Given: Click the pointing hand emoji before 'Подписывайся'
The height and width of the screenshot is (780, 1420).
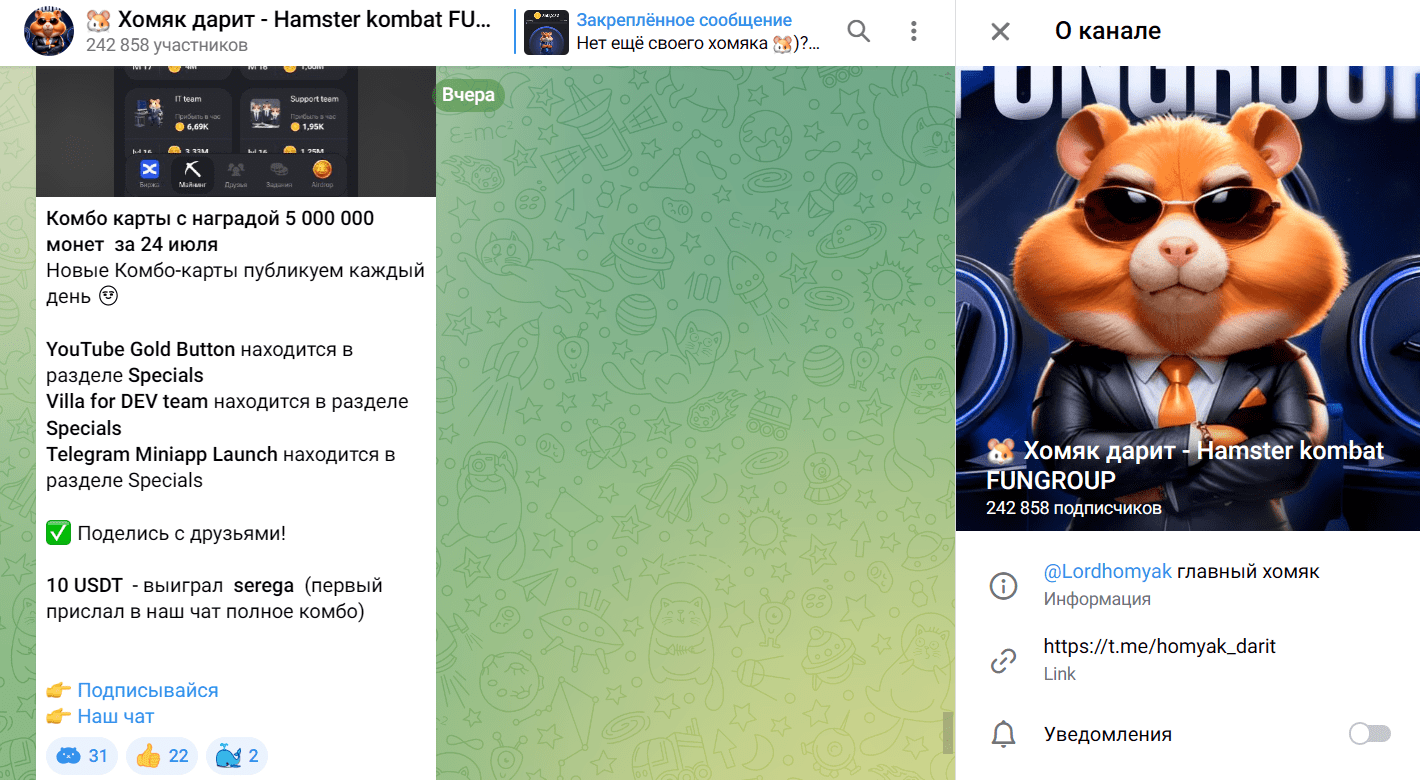Looking at the screenshot, I should point(59,690).
